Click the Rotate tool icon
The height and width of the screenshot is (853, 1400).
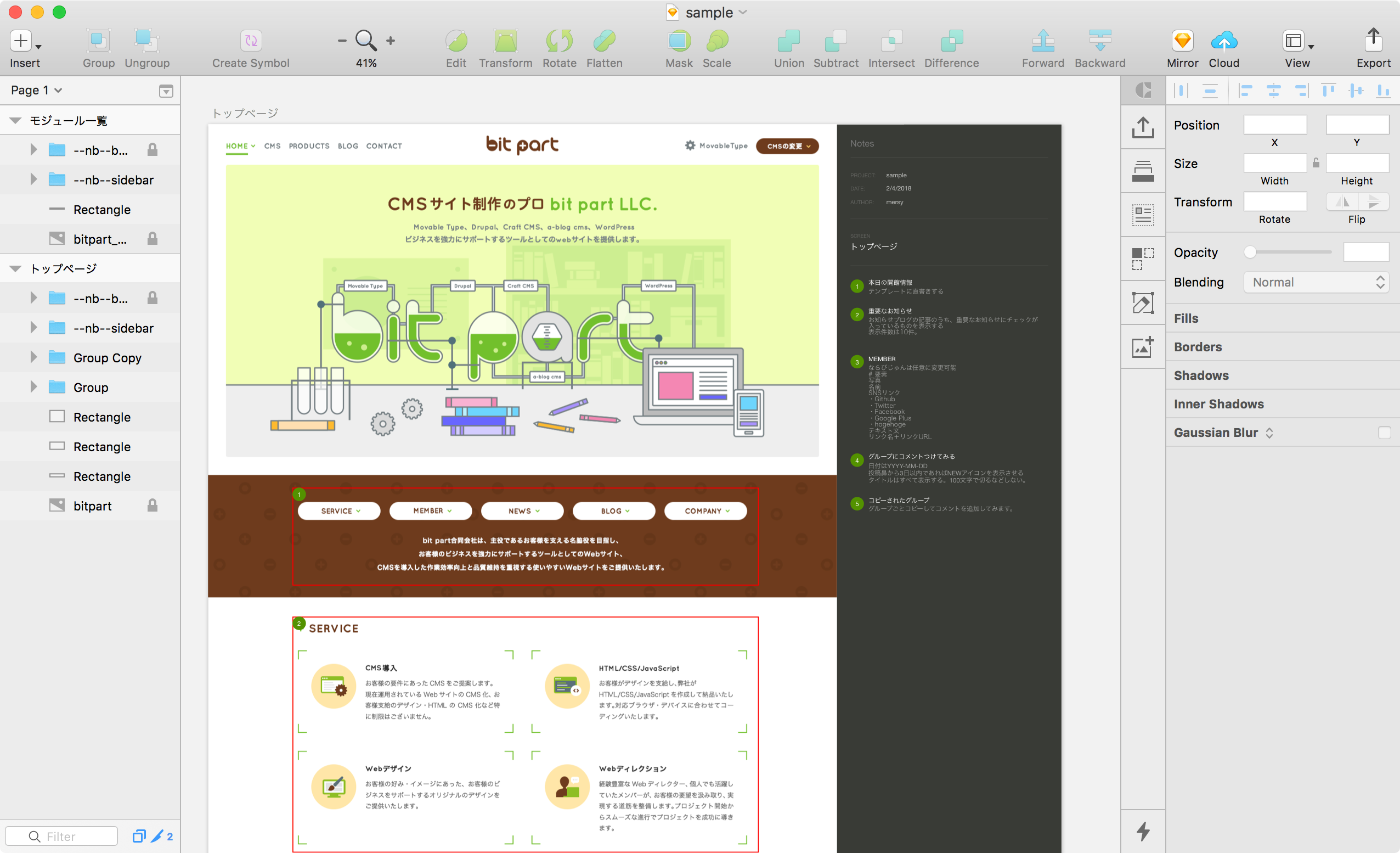click(558, 41)
